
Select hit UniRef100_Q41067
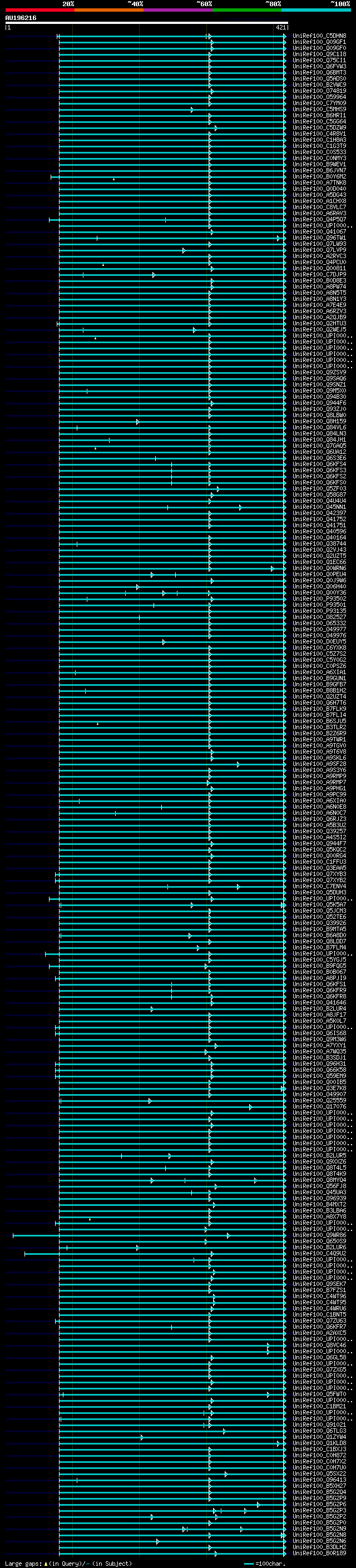319,232
